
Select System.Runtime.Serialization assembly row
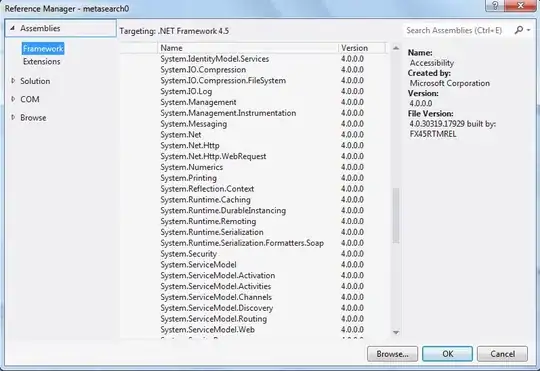click(255, 232)
